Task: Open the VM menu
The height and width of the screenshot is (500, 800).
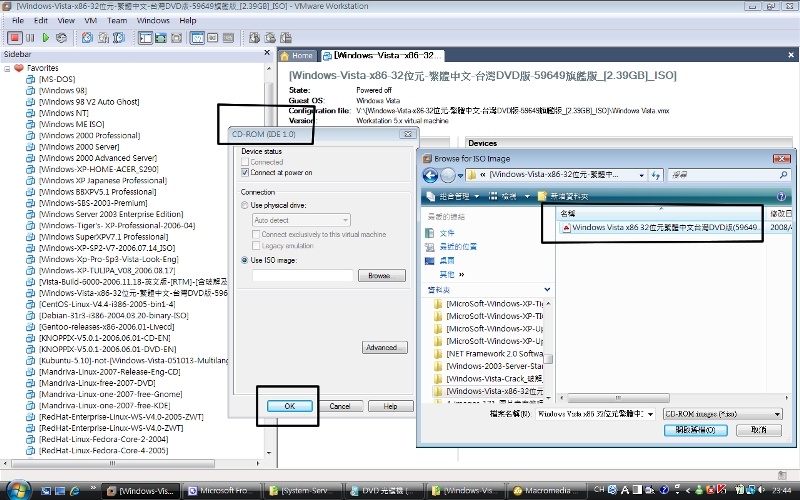Action: [90, 20]
